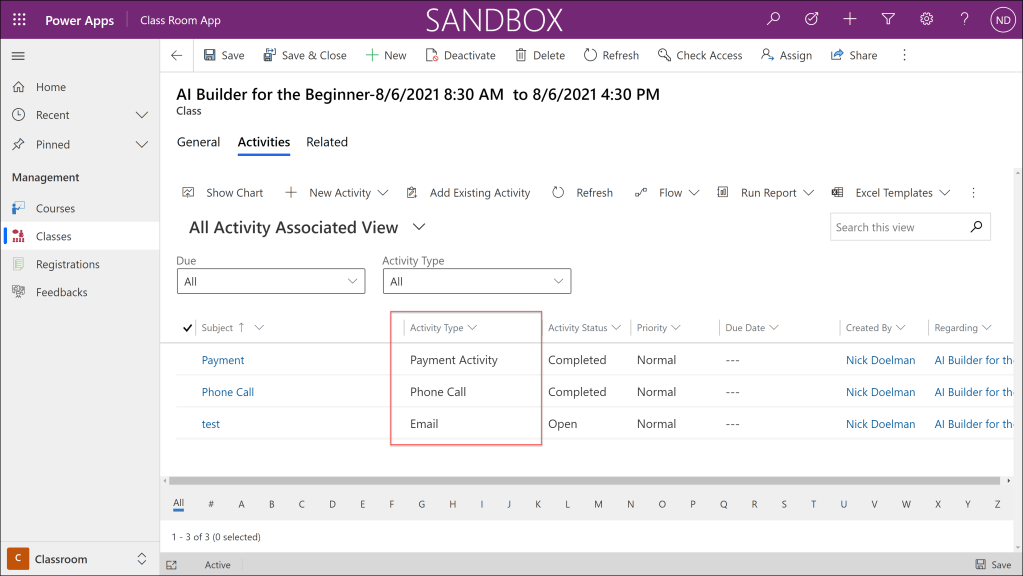Toggle the select-all checkmark in grid header
The width and height of the screenshot is (1023, 576).
coord(188,328)
